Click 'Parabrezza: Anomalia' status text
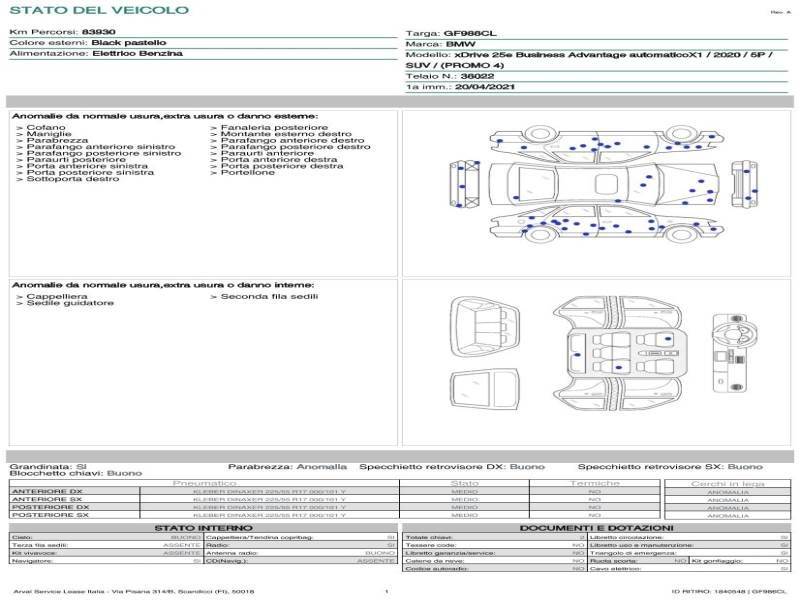The height and width of the screenshot is (600, 800). [x=287, y=466]
